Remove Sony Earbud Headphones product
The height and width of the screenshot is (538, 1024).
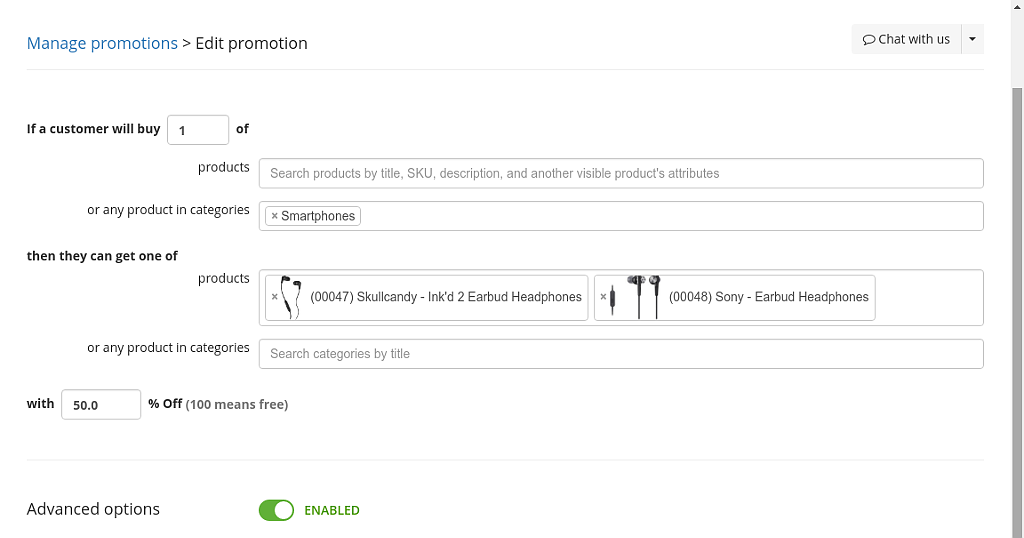(x=603, y=297)
